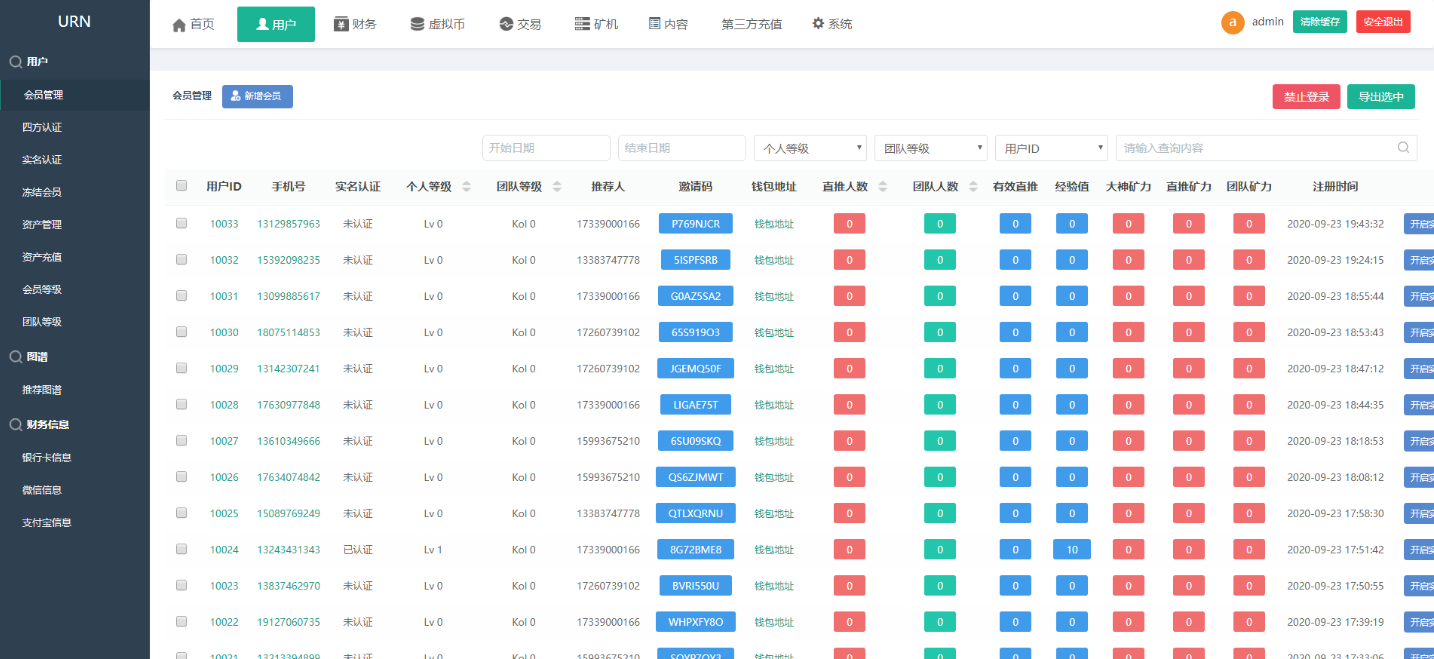
Task: Select the checkbox for user 10024
Action: pos(181,549)
